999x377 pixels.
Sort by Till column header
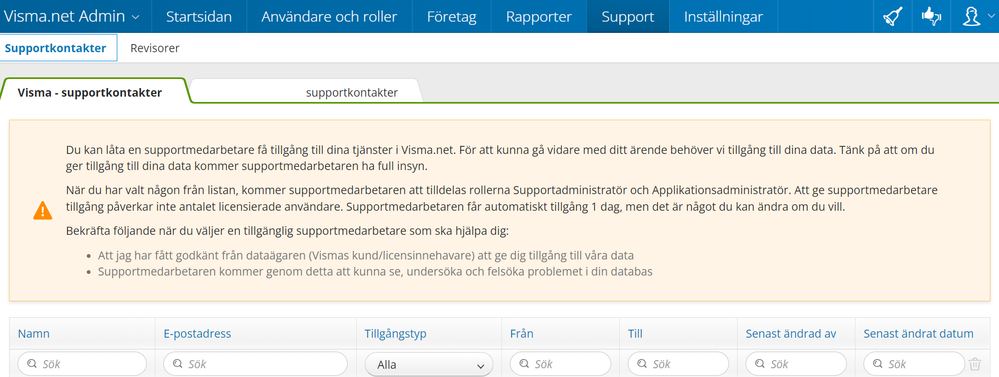635,334
